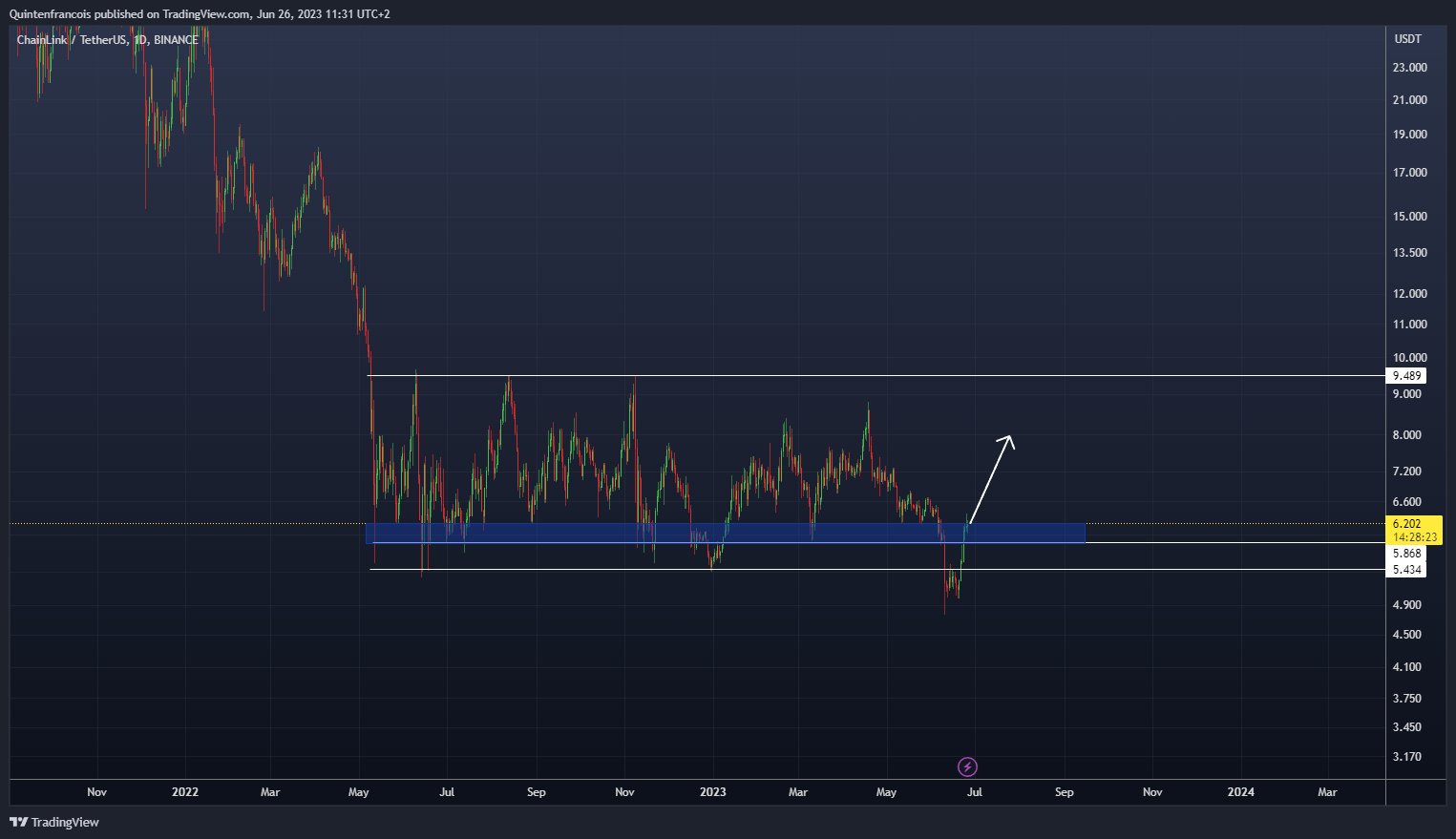
Task: Click the 7.200 price axis value
Action: (x=1406, y=472)
